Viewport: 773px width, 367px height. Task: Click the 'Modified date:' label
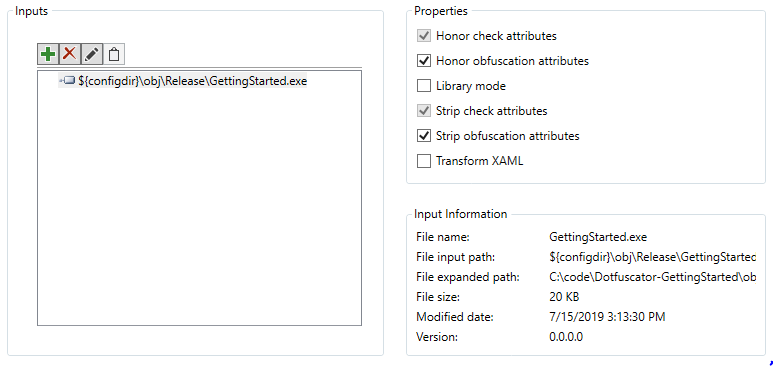coord(455,317)
